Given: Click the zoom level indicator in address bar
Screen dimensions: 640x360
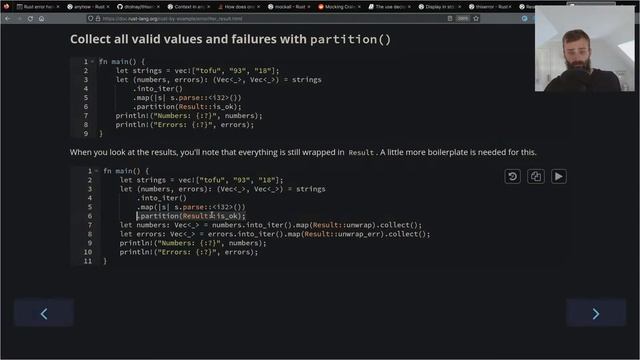Looking at the screenshot, I should point(462,19).
